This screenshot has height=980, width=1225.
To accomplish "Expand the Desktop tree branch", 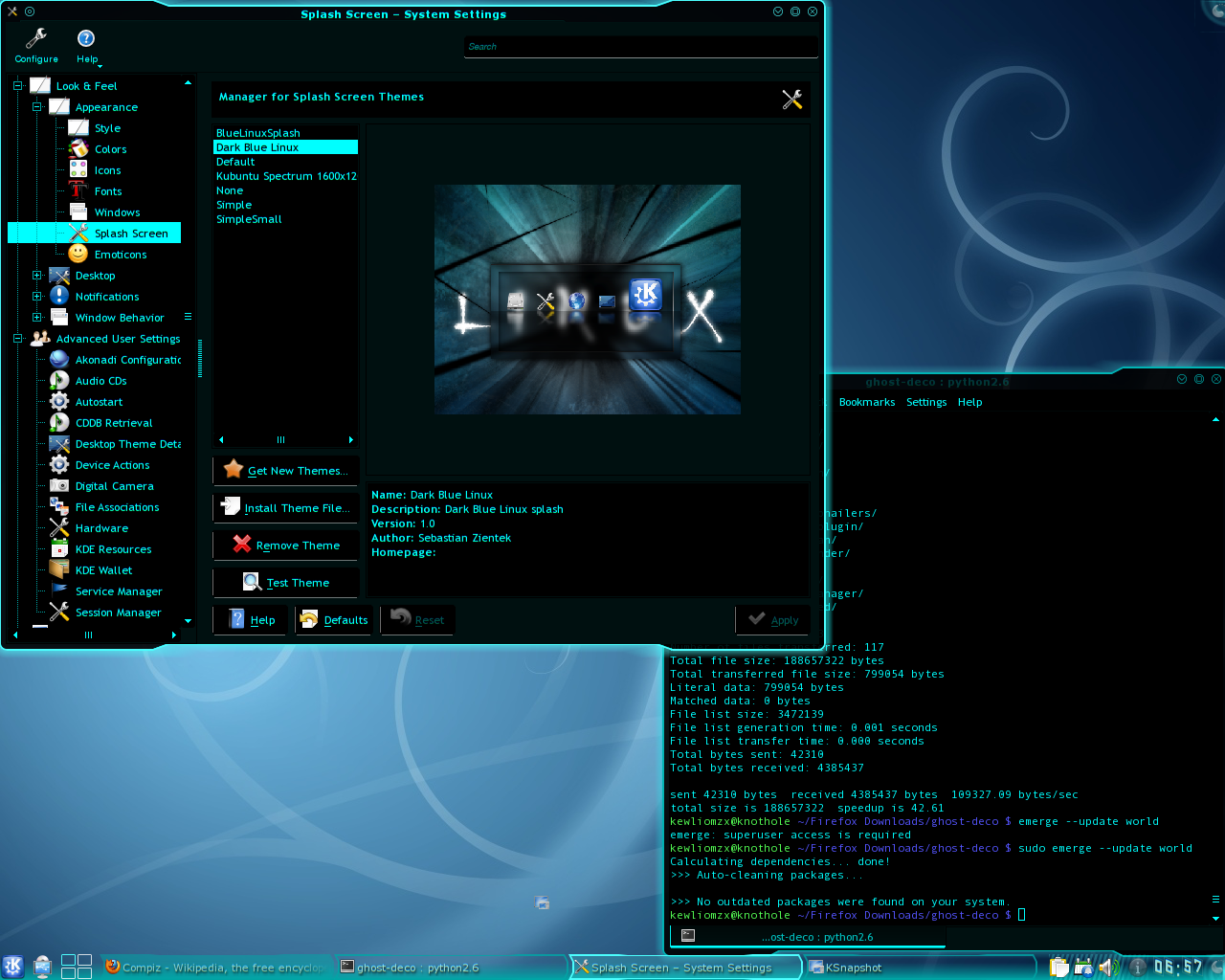I will (36, 276).
